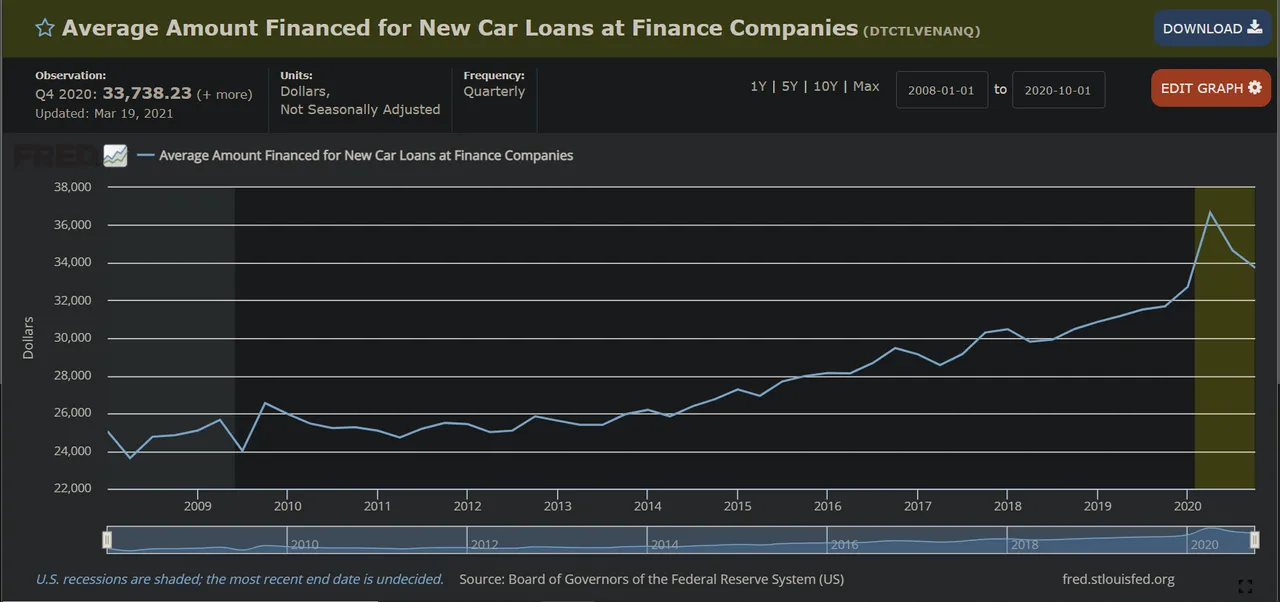Set the range to 5Y
Image resolution: width=1280 pixels, height=602 pixels.
click(789, 87)
